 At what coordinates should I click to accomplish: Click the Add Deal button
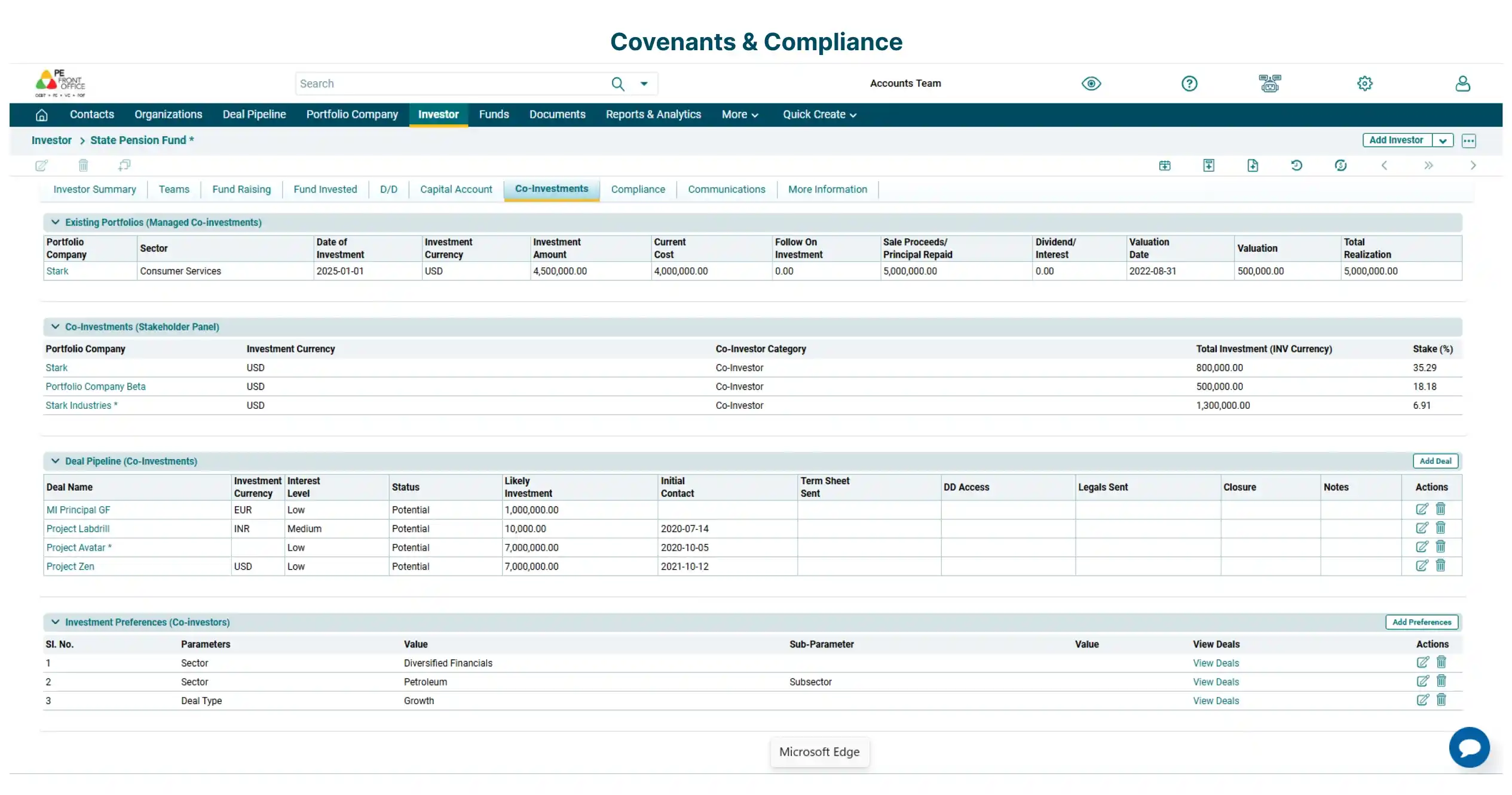pos(1436,461)
